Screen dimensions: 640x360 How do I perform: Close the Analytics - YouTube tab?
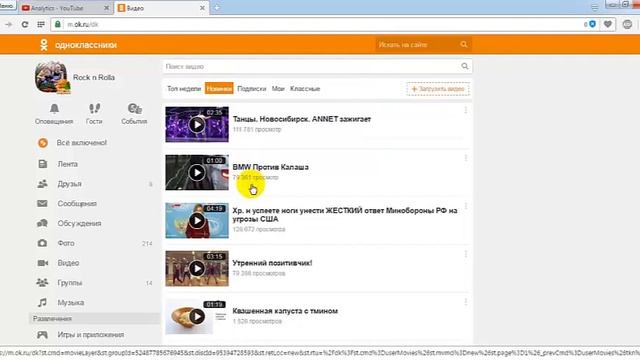tap(107, 8)
